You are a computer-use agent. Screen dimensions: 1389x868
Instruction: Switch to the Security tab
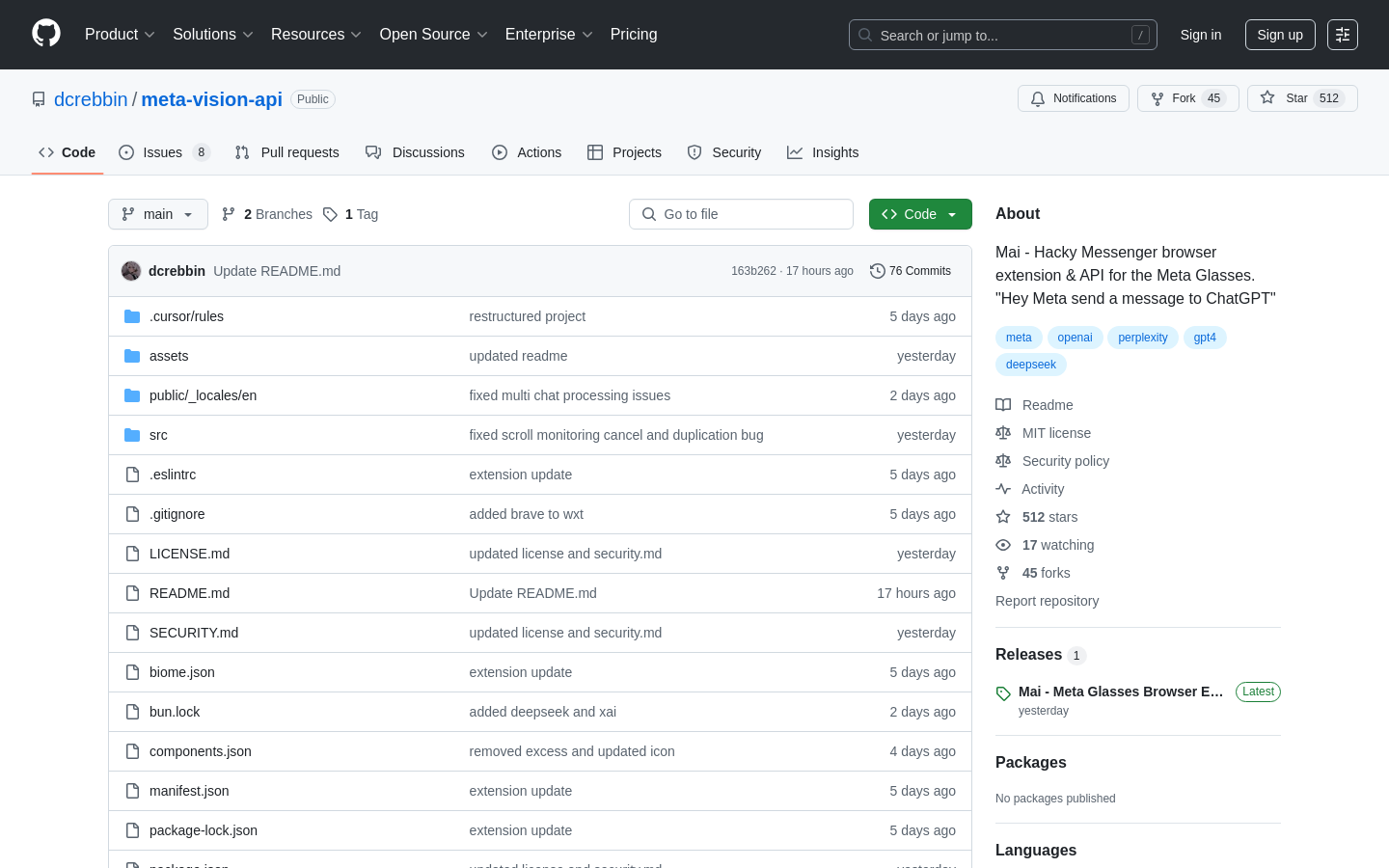tap(724, 152)
